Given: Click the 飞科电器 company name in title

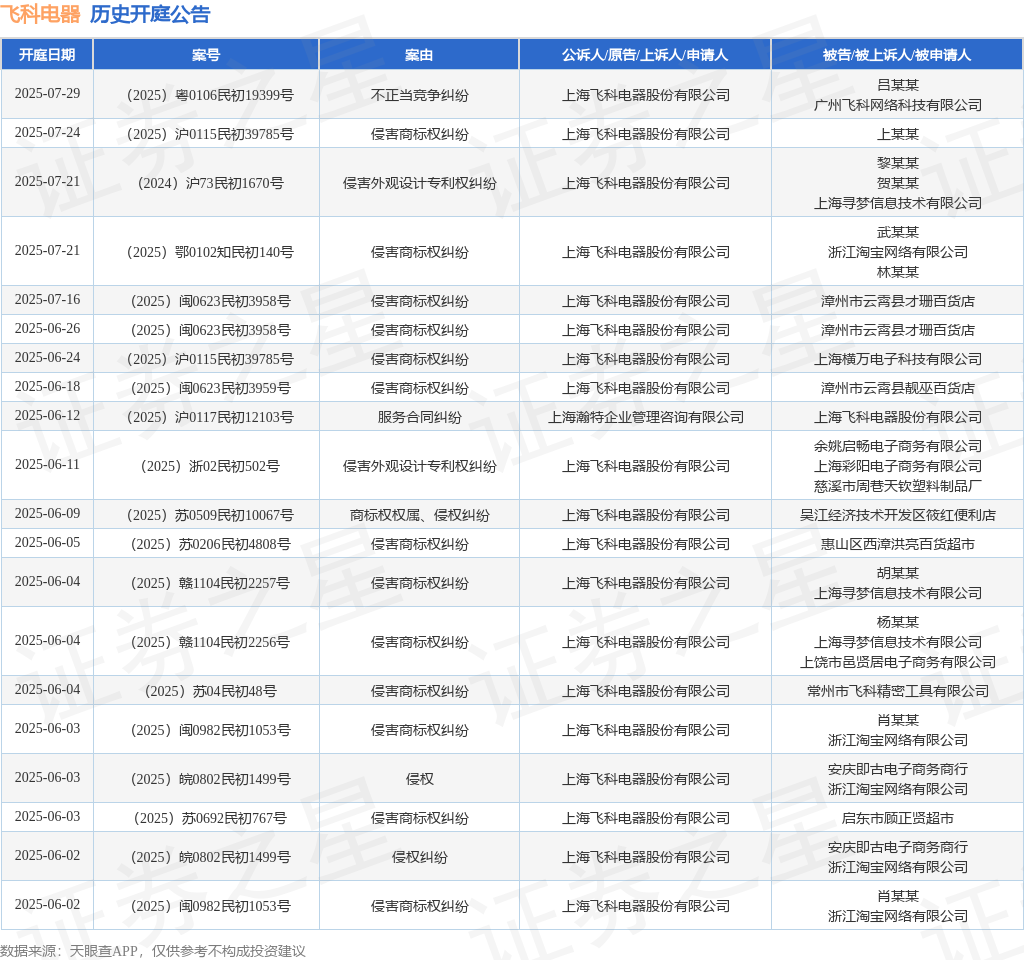Looking at the screenshot, I should [40, 14].
